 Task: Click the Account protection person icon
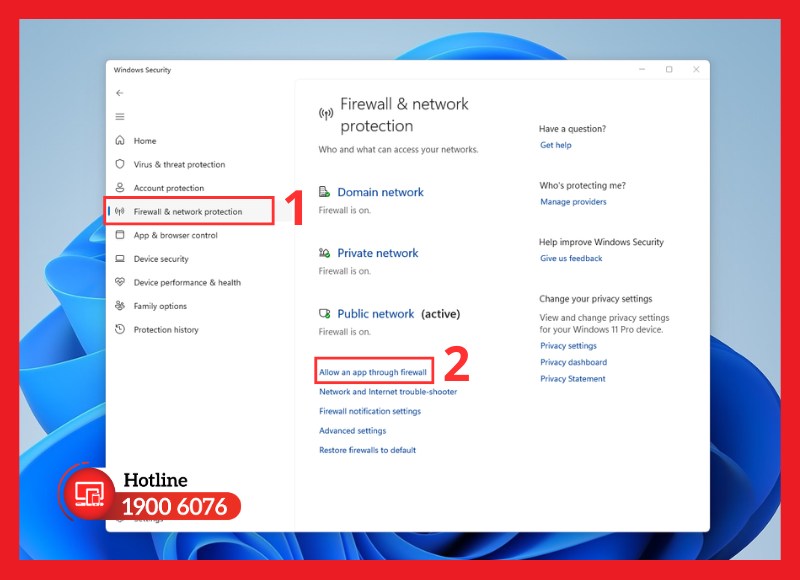[120, 187]
